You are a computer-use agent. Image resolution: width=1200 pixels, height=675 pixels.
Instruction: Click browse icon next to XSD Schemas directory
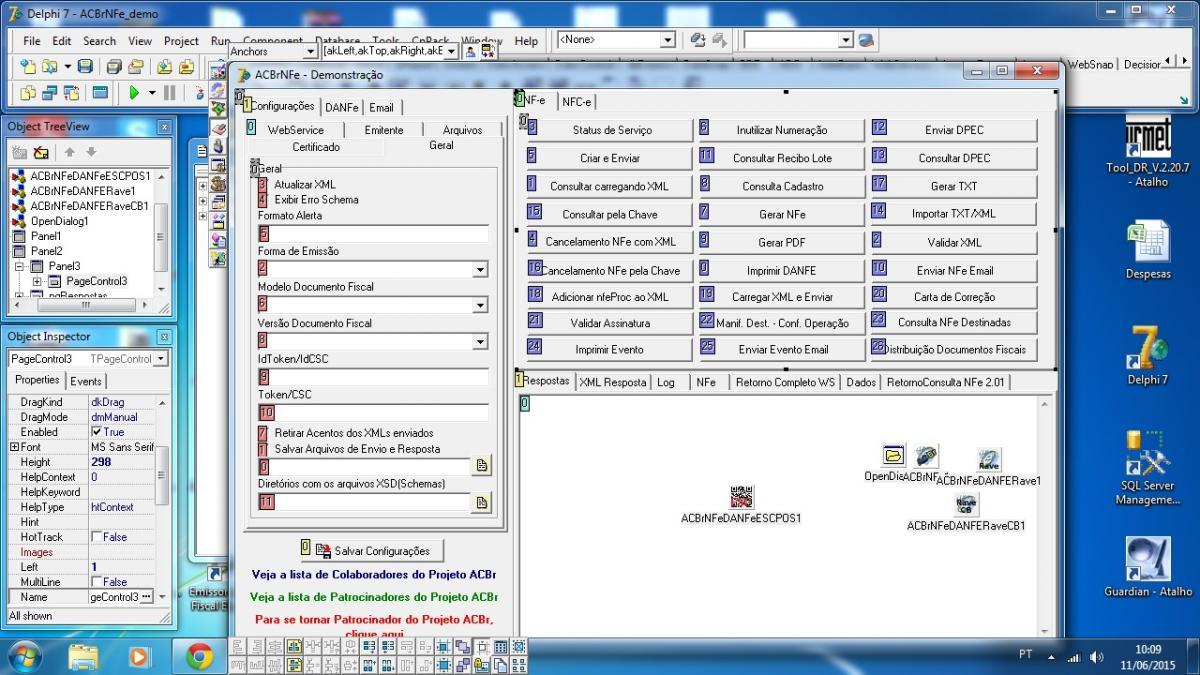[x=482, y=501]
